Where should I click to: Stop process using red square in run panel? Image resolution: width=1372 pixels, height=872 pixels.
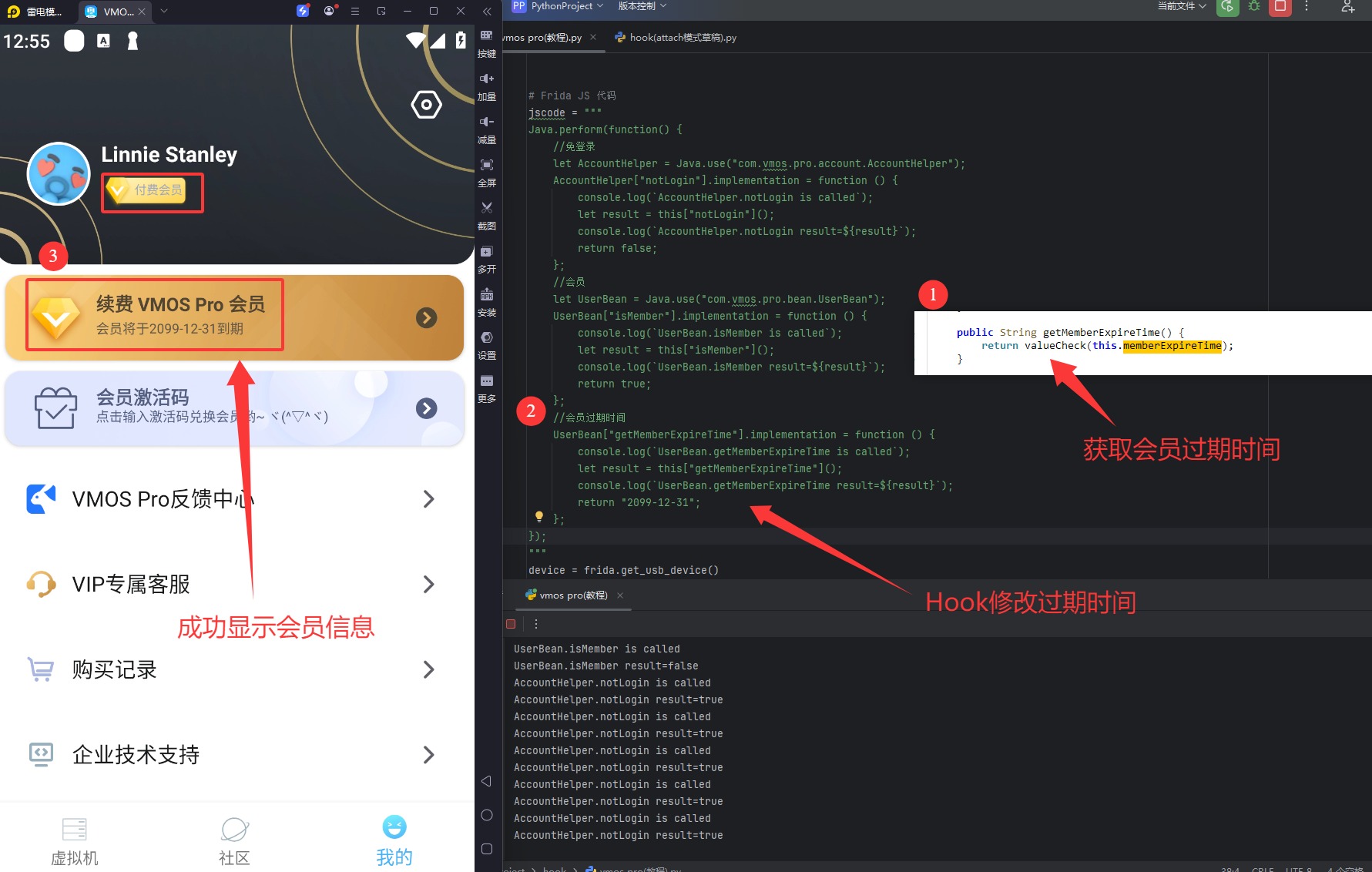tap(511, 624)
